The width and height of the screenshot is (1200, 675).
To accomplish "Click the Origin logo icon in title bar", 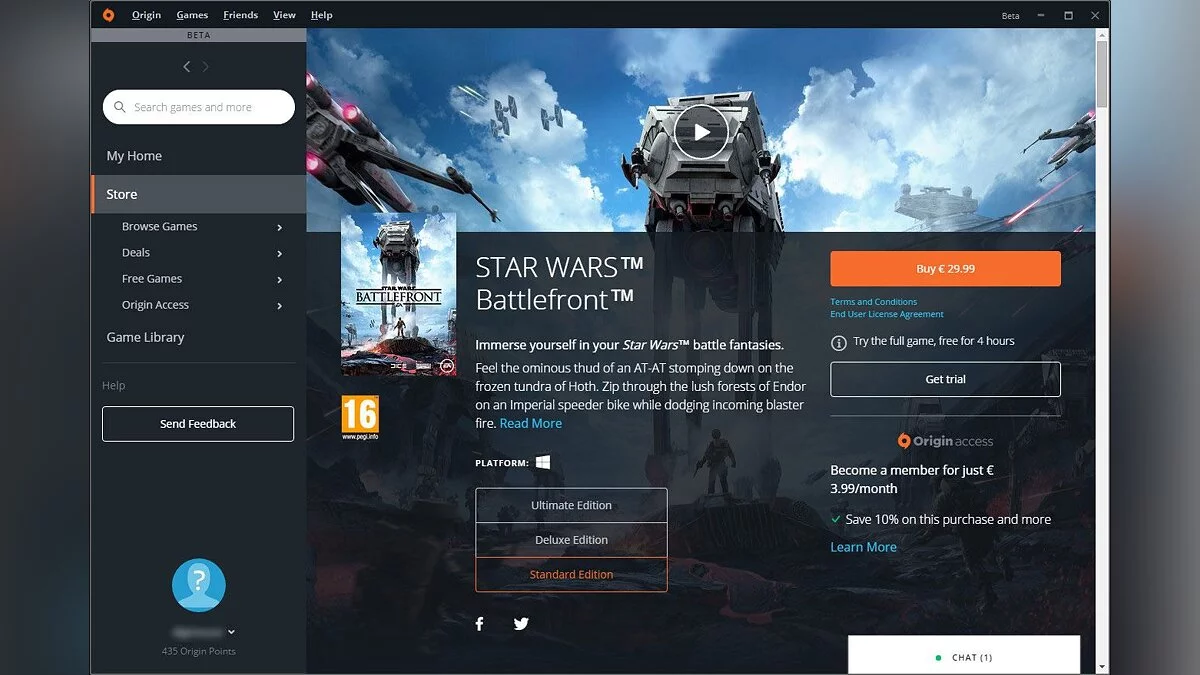I will (108, 15).
